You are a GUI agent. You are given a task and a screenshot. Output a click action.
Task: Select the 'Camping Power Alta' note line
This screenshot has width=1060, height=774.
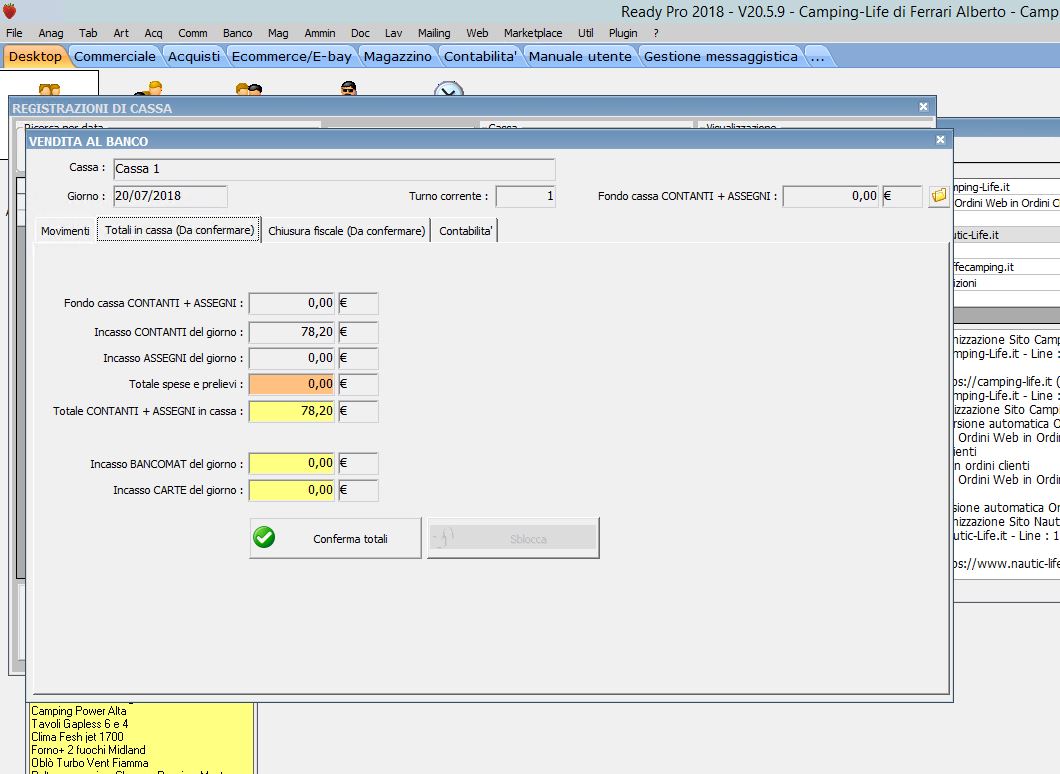pyautogui.click(x=78, y=711)
